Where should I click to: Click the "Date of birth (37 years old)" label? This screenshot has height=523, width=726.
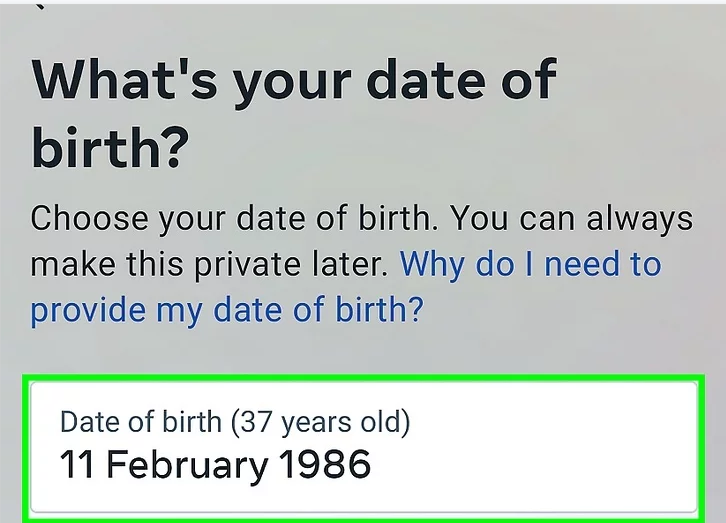tap(235, 421)
